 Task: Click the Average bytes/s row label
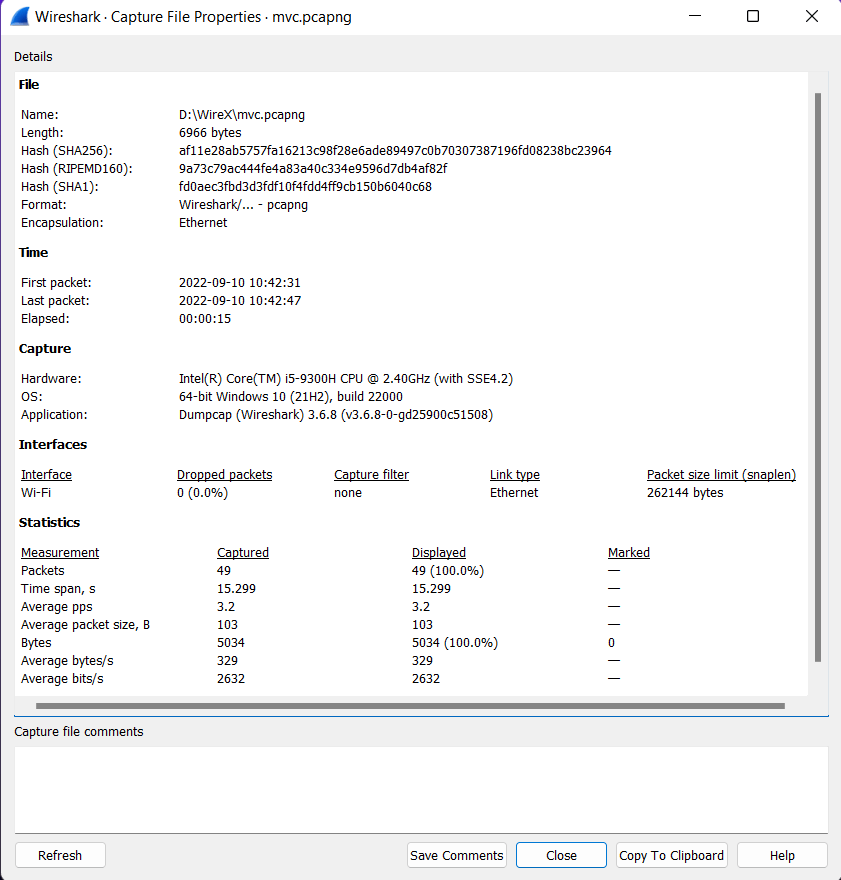tap(67, 660)
